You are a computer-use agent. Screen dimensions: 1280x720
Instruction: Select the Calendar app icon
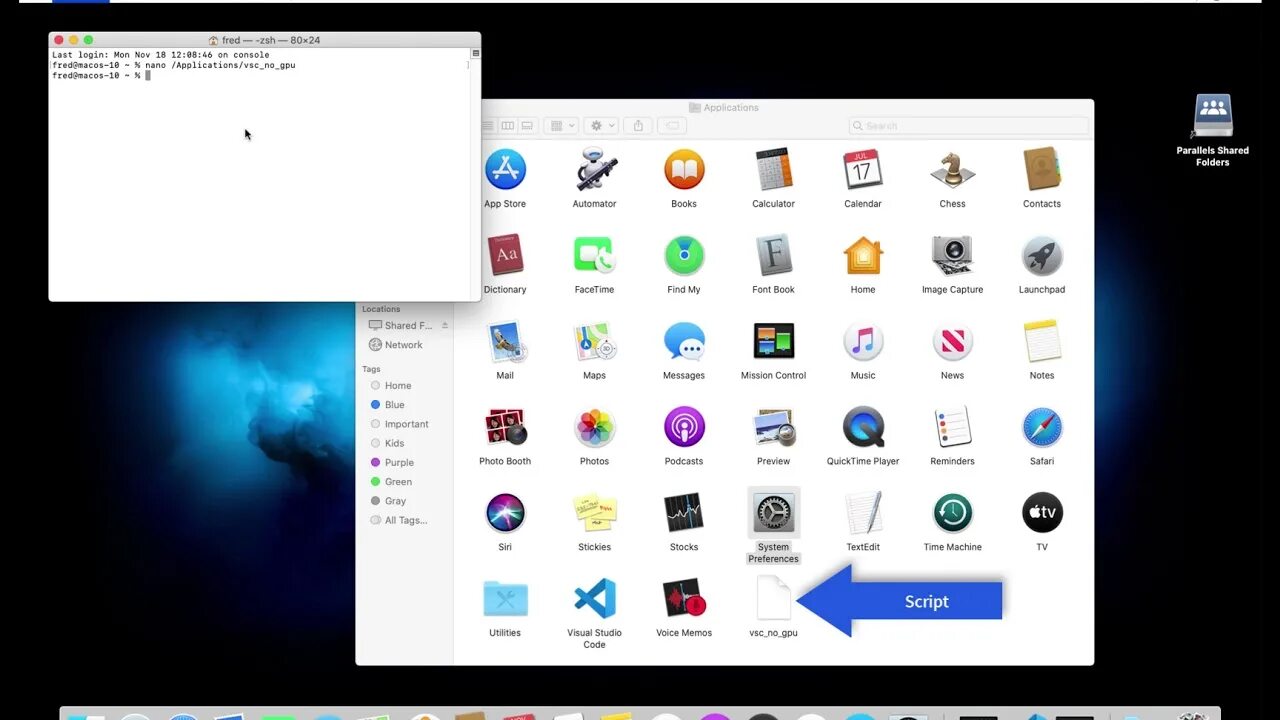click(x=862, y=170)
